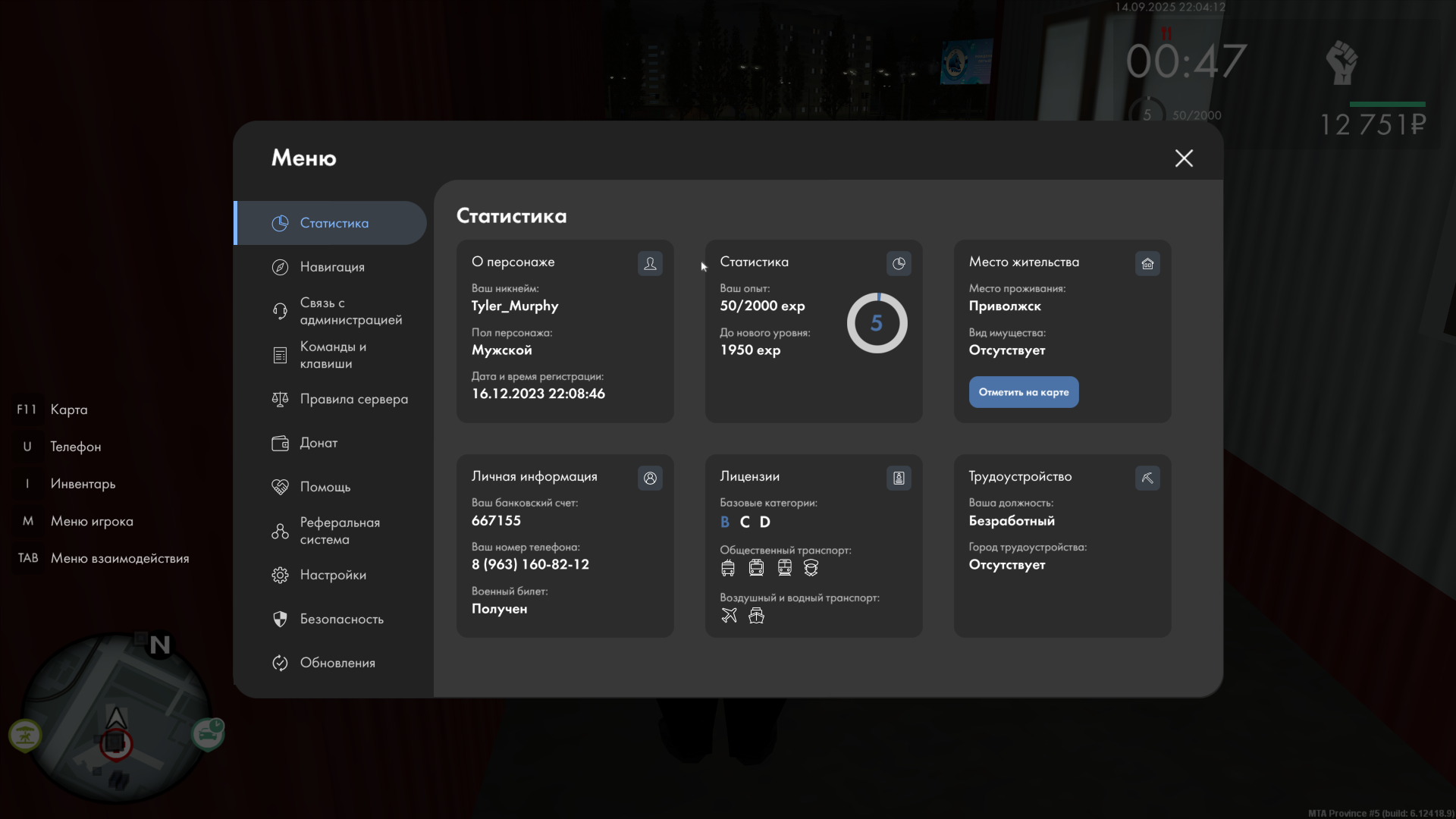The height and width of the screenshot is (819, 1456).
Task: Click the house icon in Место жительства card
Action: (1147, 263)
